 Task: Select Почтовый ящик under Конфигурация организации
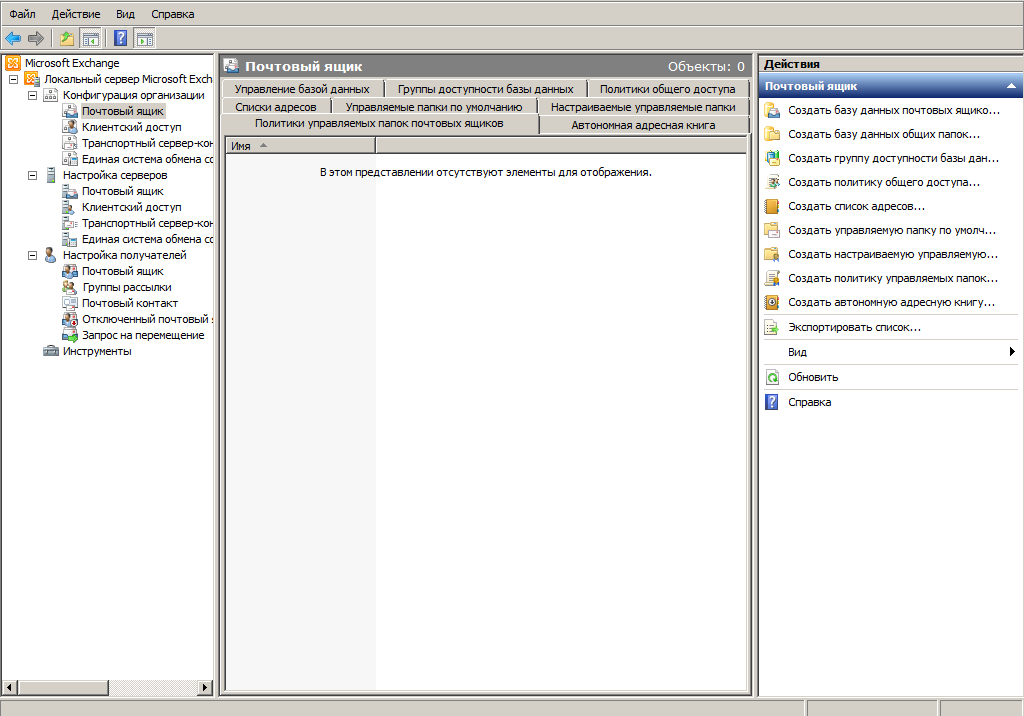122,111
